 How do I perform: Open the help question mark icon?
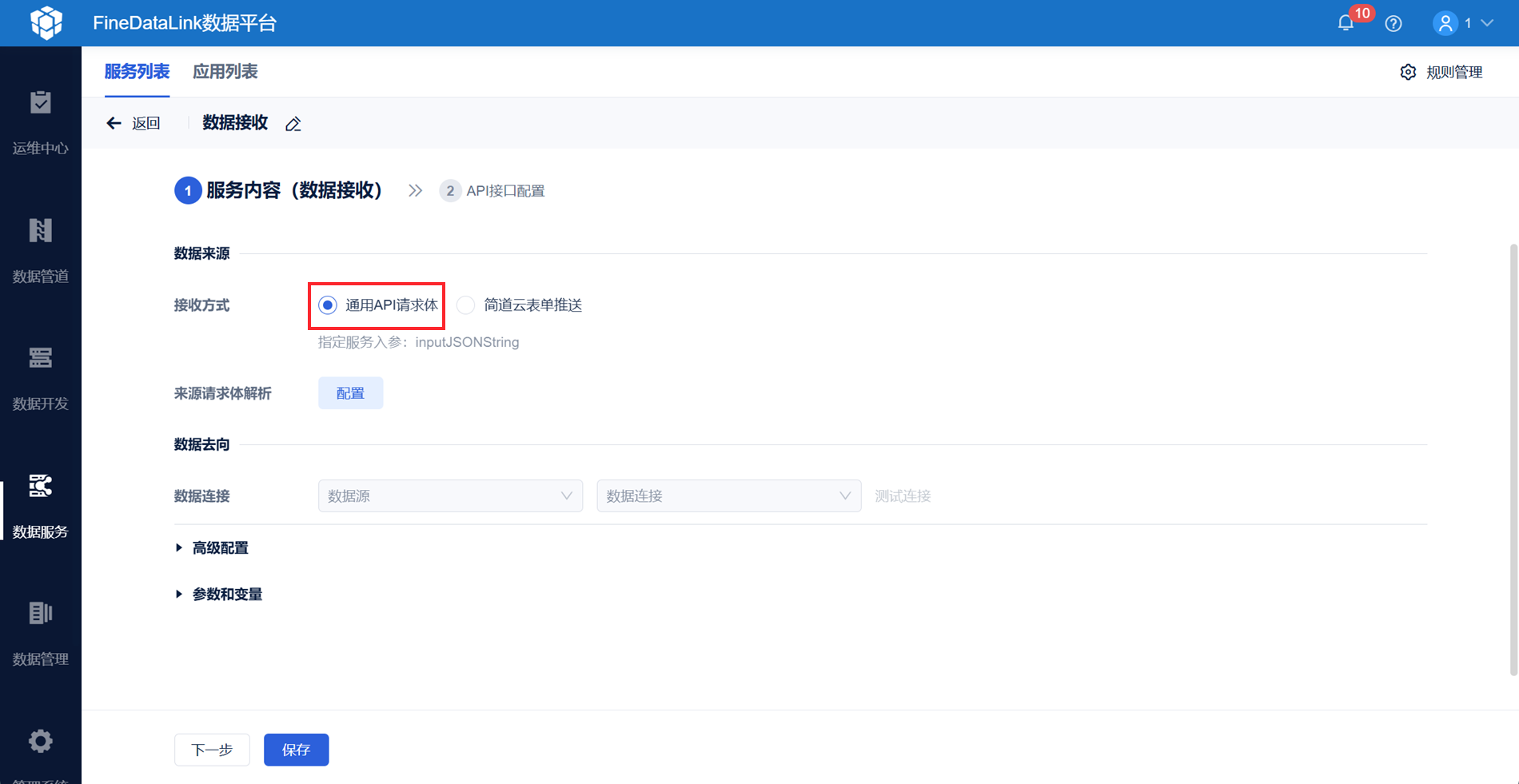coord(1393,23)
